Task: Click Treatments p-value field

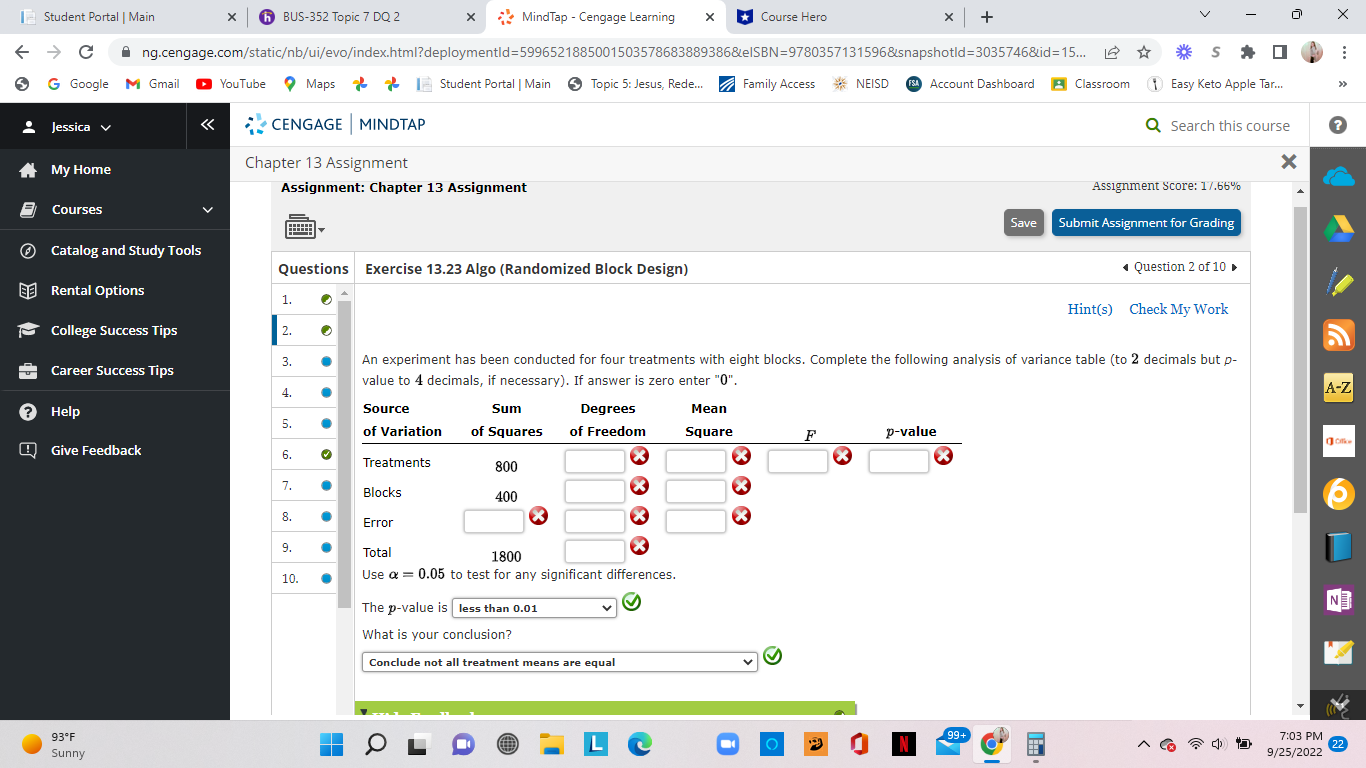Action: point(899,461)
